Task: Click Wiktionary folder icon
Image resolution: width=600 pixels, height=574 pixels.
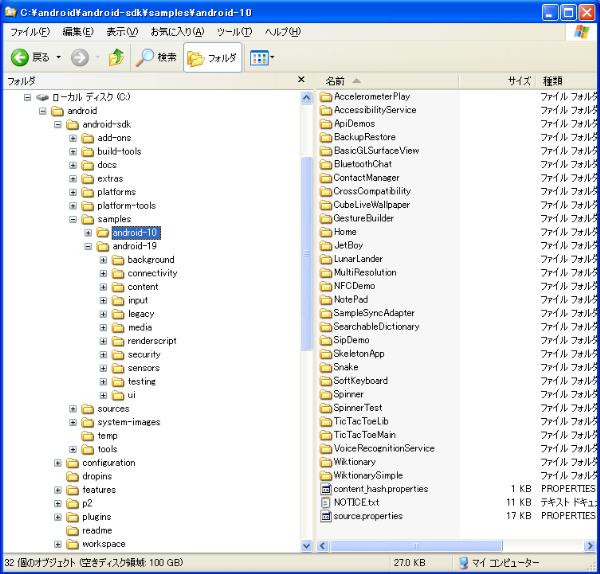Action: [x=326, y=462]
